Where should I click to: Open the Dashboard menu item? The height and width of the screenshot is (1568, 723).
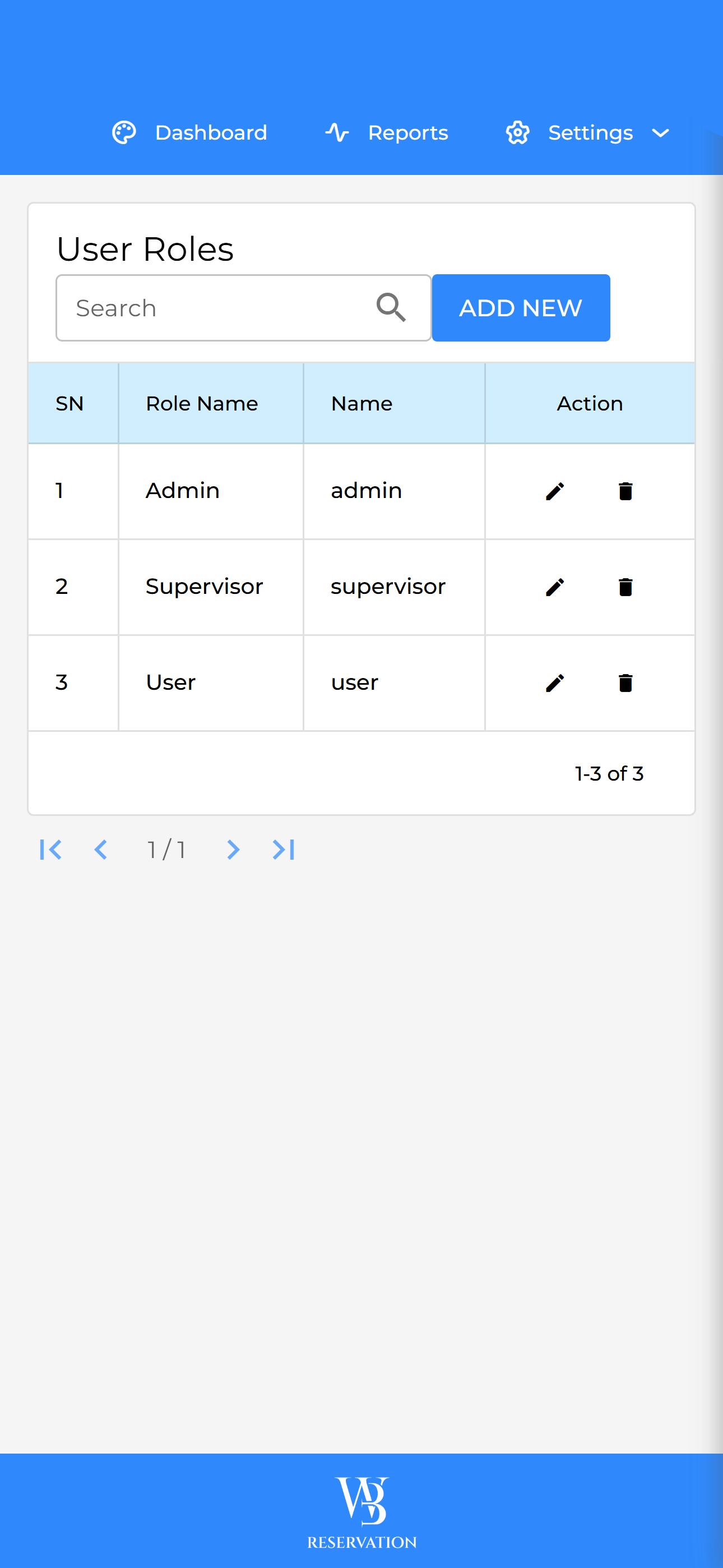pyautogui.click(x=211, y=133)
